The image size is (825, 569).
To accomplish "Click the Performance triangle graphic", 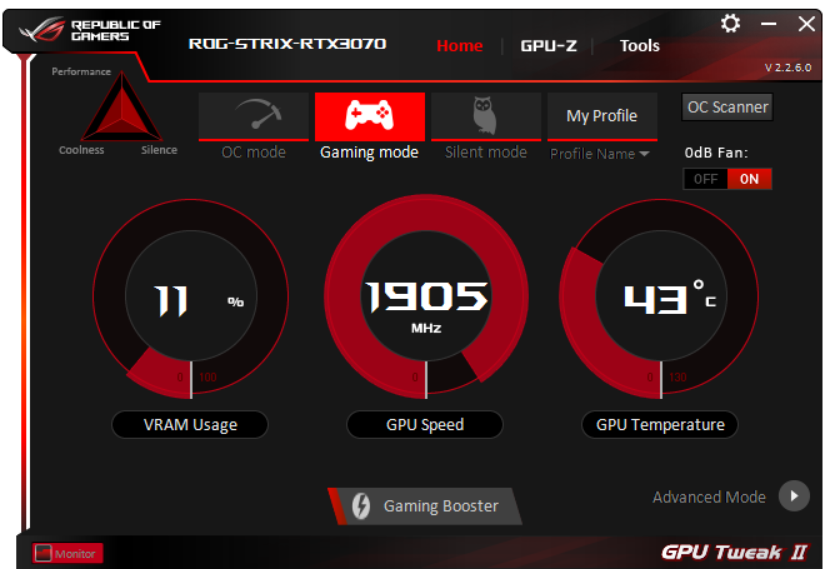I will click(122, 107).
